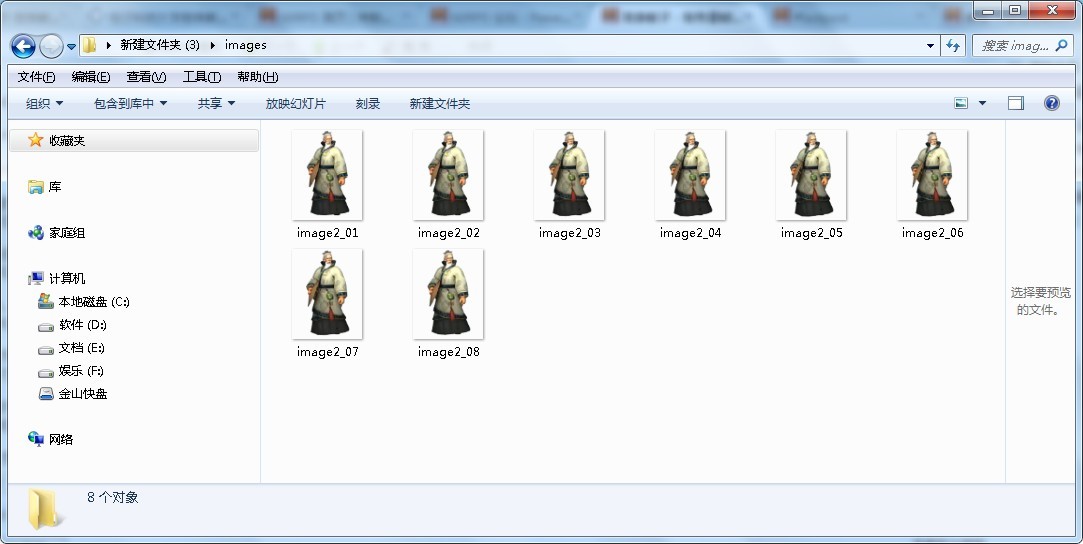
Task: Click the folder icon in address bar
Action: pos(90,46)
